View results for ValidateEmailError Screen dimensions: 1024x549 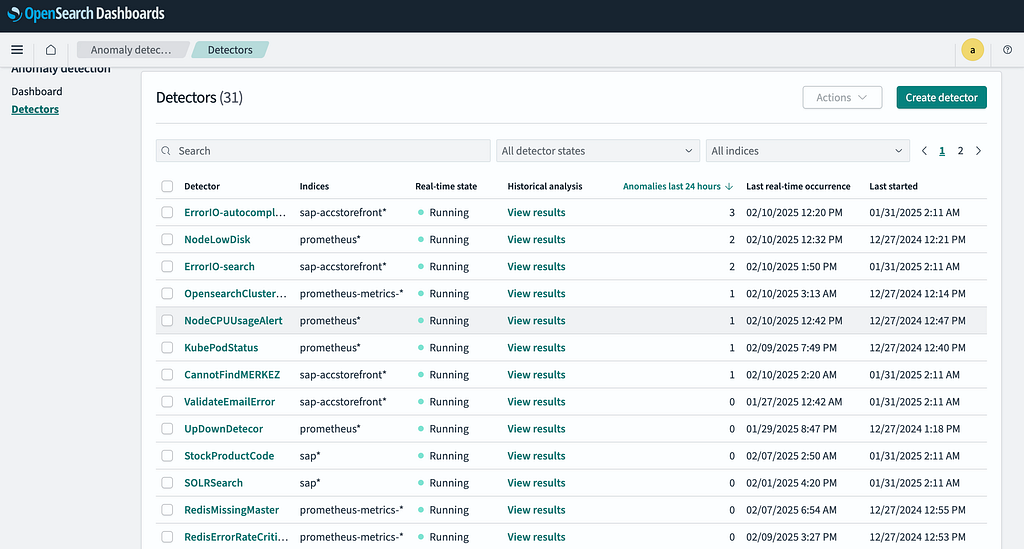click(536, 402)
